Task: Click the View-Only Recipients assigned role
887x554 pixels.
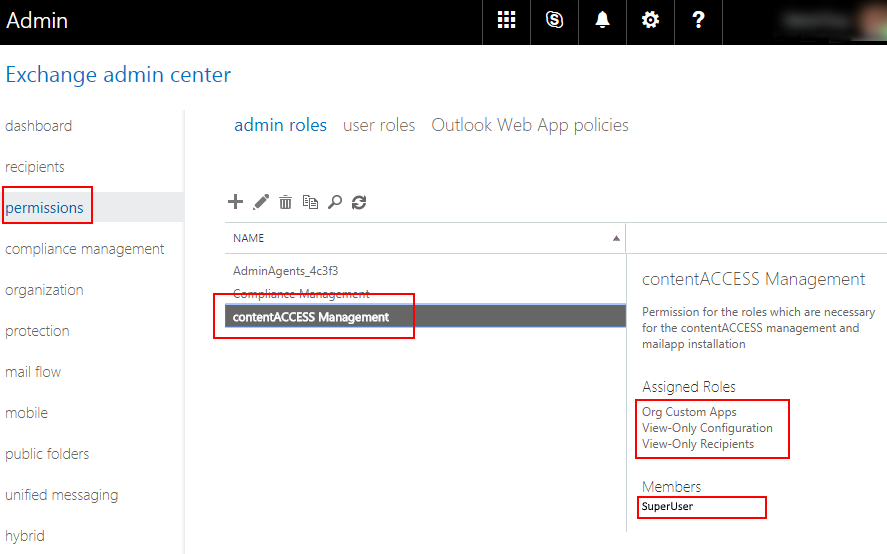Action: pyautogui.click(x=698, y=444)
